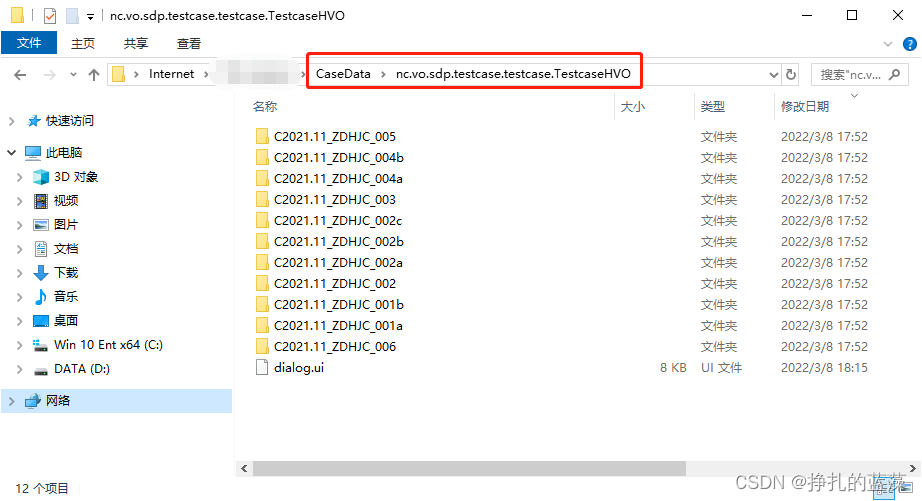Select the 3D 对象 cube icon

pyautogui.click(x=41, y=177)
